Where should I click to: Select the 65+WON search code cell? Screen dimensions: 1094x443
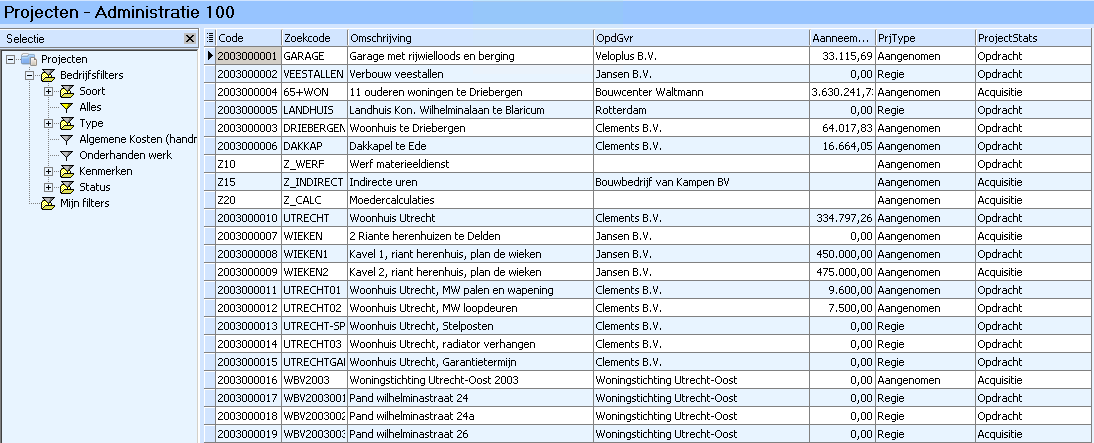pos(314,92)
